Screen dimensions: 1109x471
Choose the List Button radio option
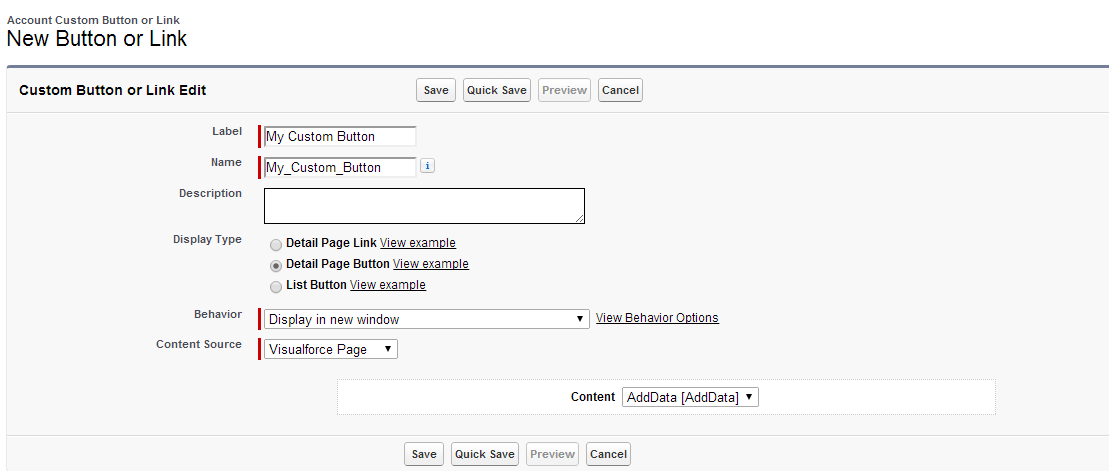(276, 286)
